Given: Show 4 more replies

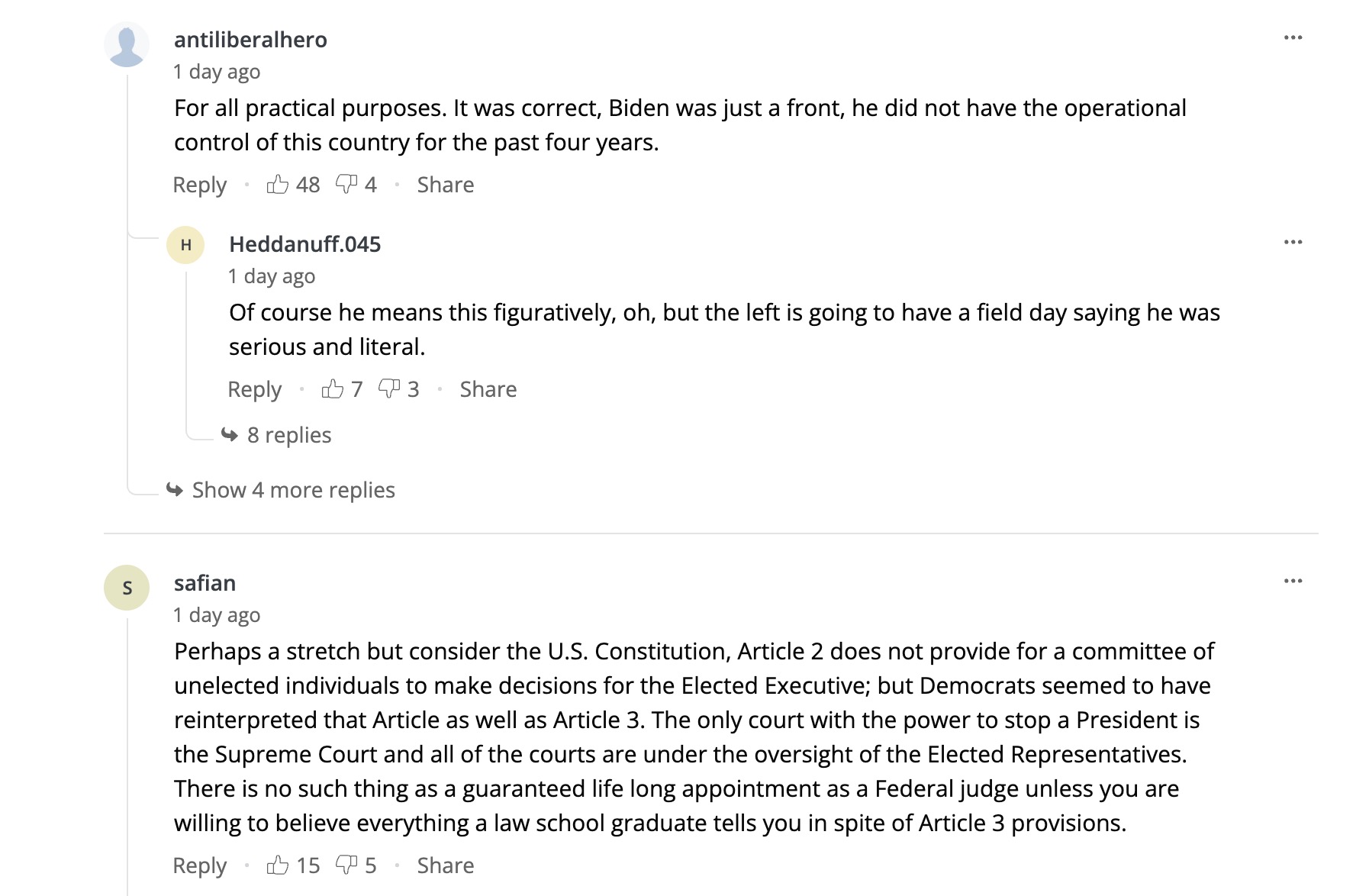Looking at the screenshot, I should (293, 490).
